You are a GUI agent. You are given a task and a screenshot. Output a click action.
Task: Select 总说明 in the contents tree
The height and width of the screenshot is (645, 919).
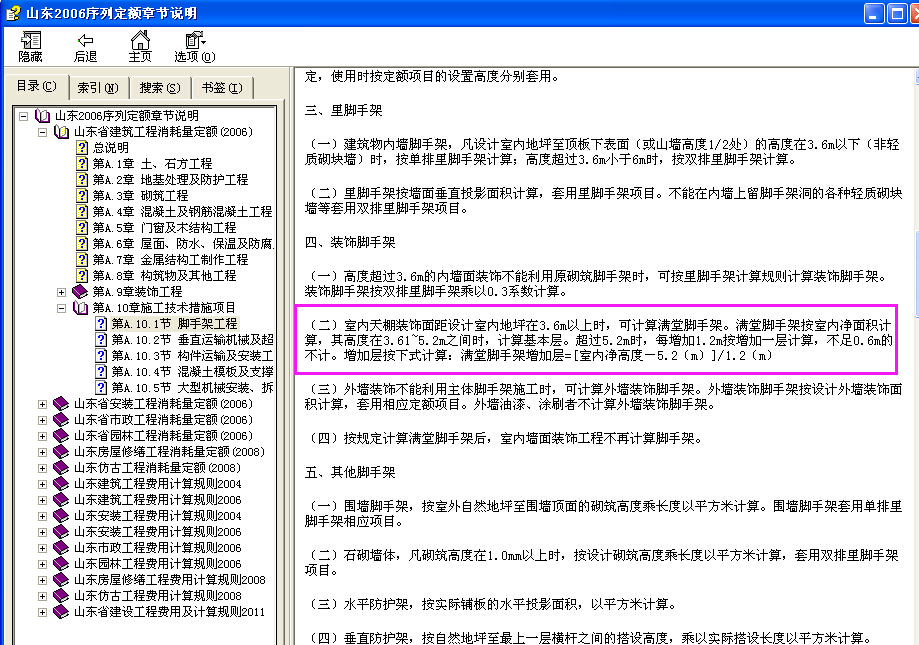110,148
